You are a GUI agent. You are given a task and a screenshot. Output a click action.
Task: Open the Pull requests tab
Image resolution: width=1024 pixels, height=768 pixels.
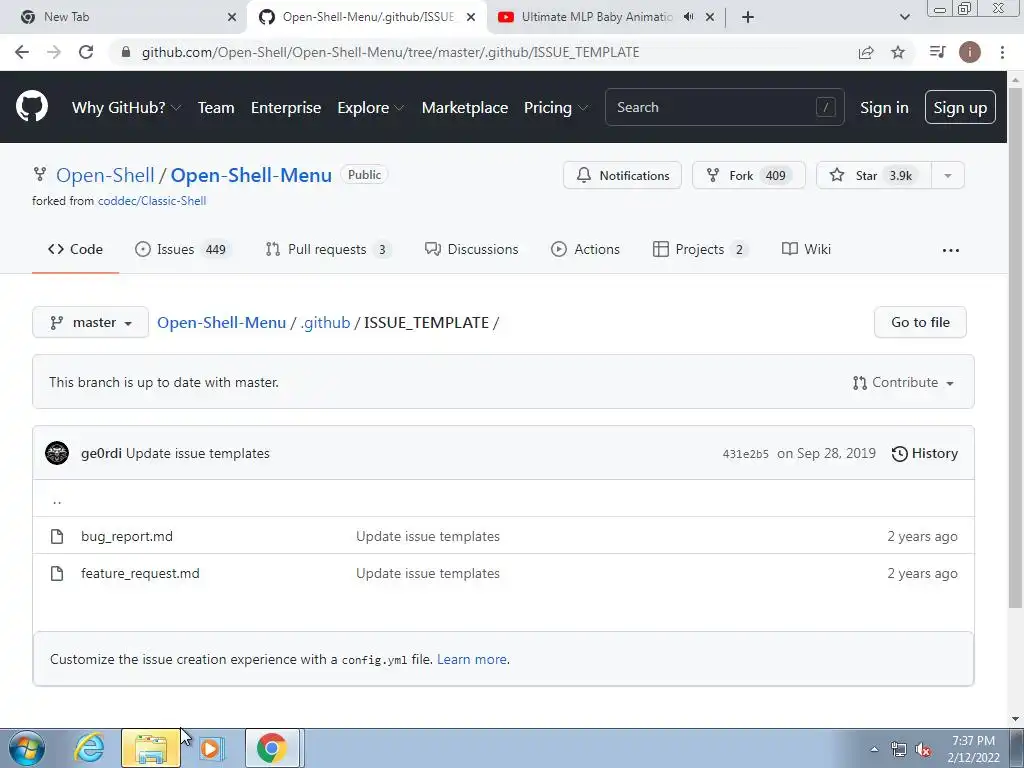(x=328, y=249)
